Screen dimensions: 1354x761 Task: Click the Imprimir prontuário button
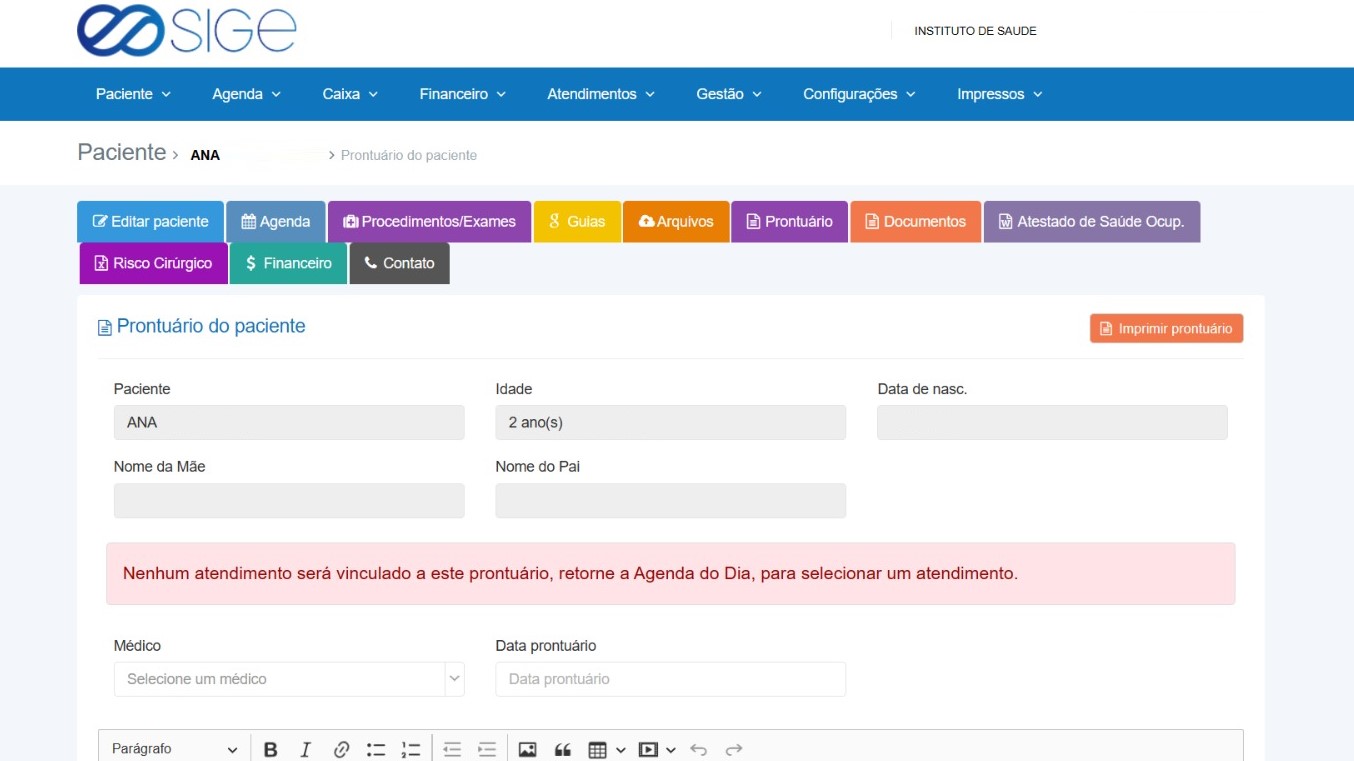click(1166, 329)
